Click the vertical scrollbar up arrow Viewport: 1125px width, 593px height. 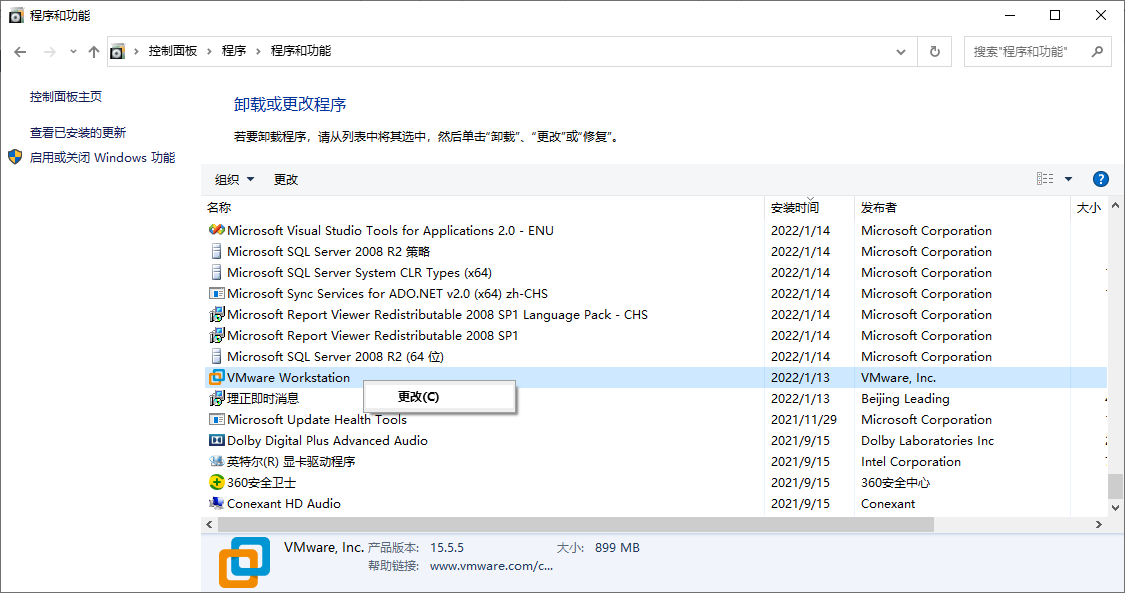pyautogui.click(x=1115, y=206)
